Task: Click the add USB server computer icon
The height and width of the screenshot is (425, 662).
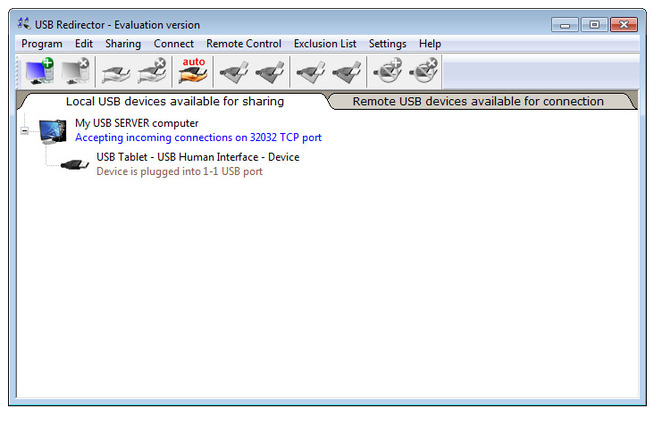Action: [40, 71]
